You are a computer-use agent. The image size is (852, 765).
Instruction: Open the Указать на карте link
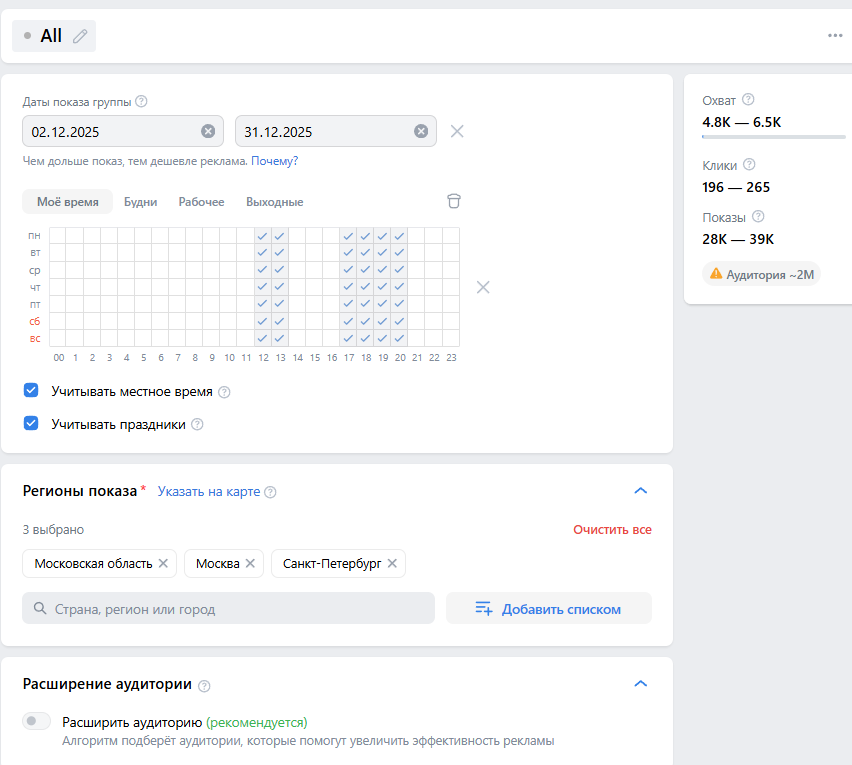(x=209, y=491)
